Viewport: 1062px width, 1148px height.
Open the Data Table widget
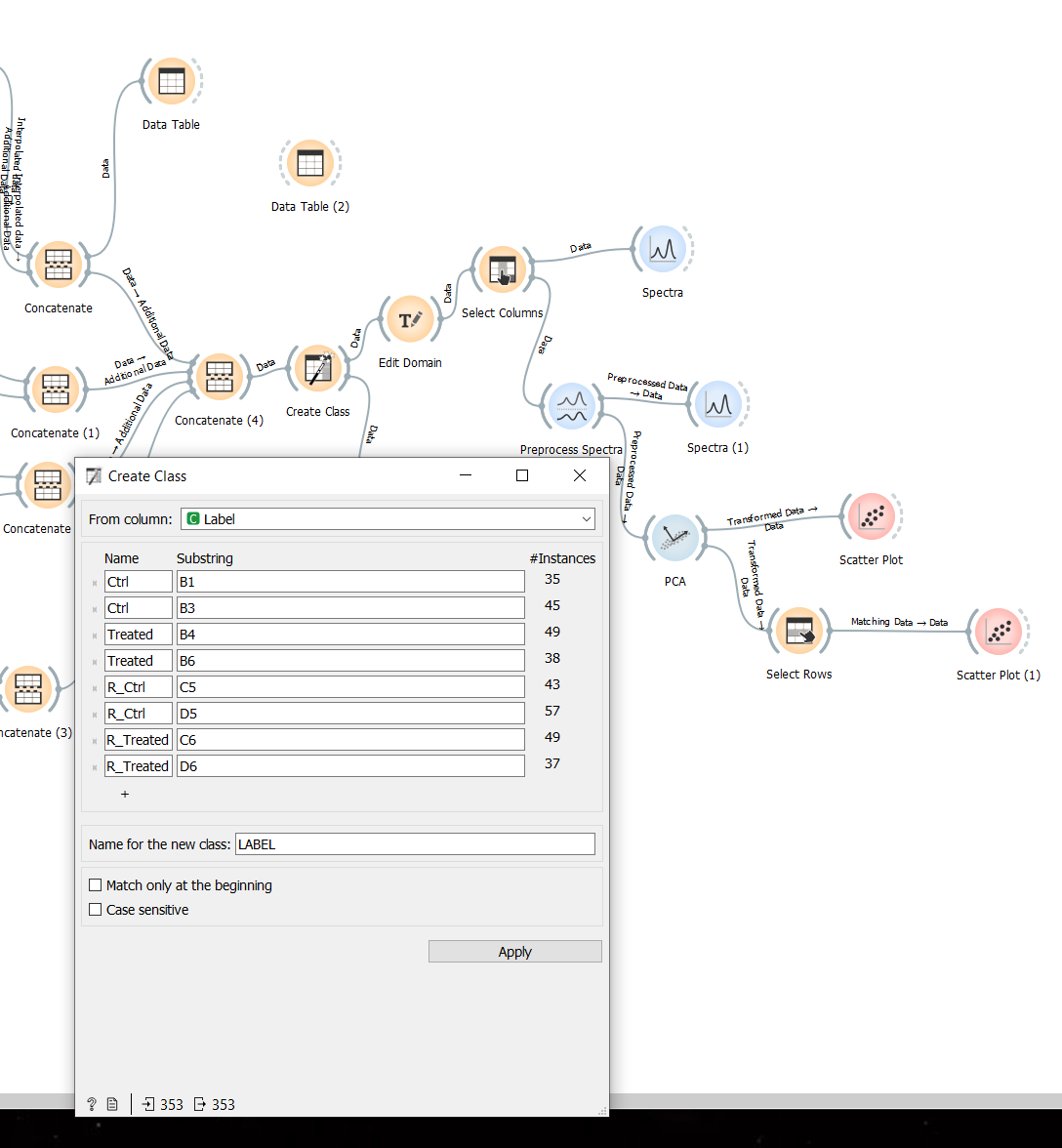pos(171,82)
